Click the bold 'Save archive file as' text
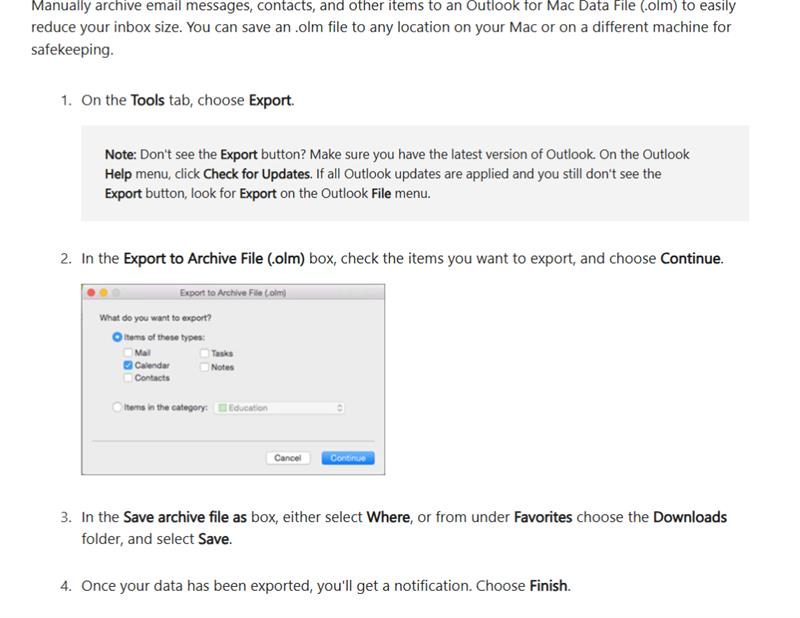 pyautogui.click(x=185, y=517)
